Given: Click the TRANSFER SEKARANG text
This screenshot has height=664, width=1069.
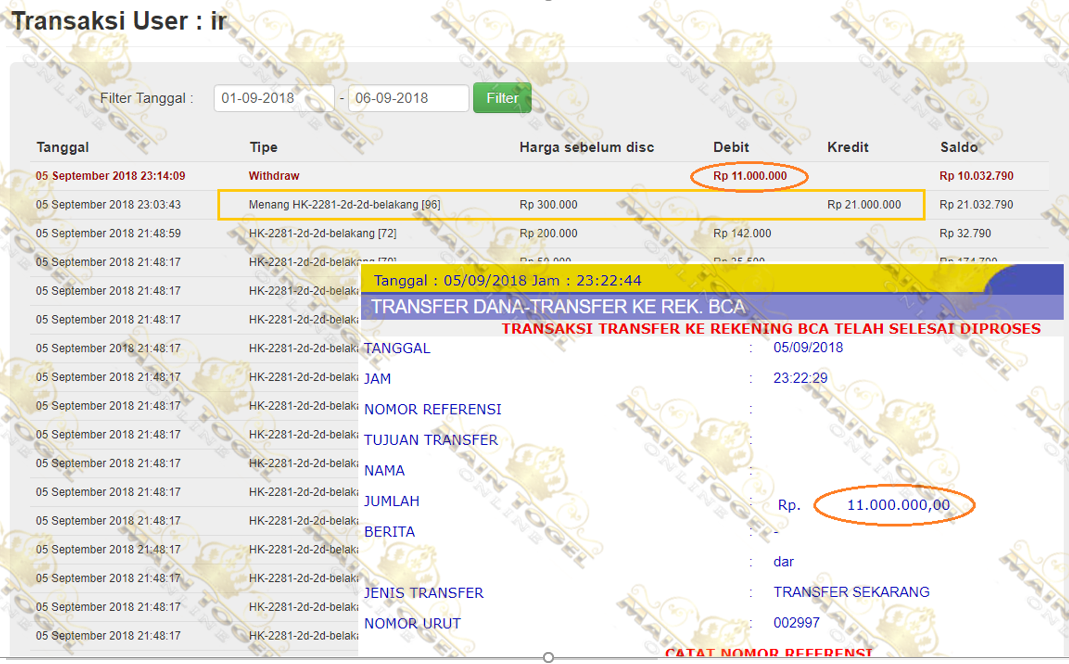Looking at the screenshot, I should pos(851,592).
